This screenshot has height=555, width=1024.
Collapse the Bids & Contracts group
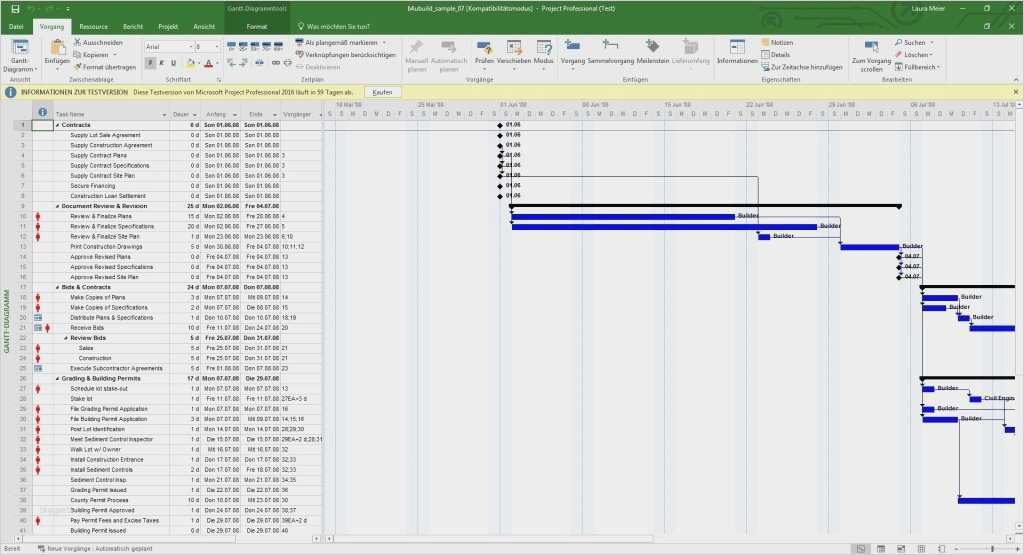pos(57,287)
